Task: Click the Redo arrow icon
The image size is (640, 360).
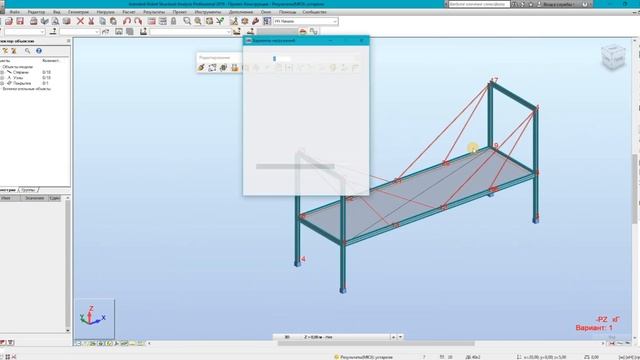Action: coord(138,21)
